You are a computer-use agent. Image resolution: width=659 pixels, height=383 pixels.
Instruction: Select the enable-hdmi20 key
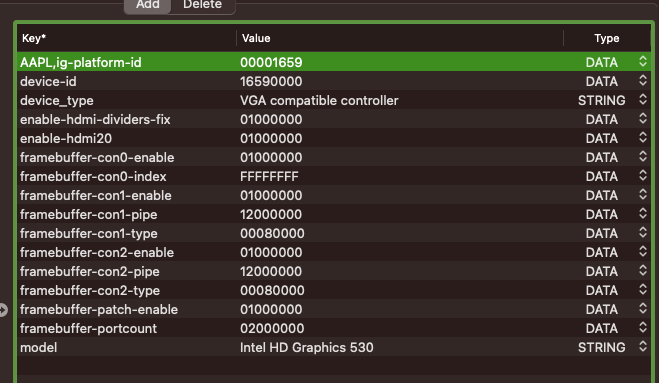[x=66, y=139]
